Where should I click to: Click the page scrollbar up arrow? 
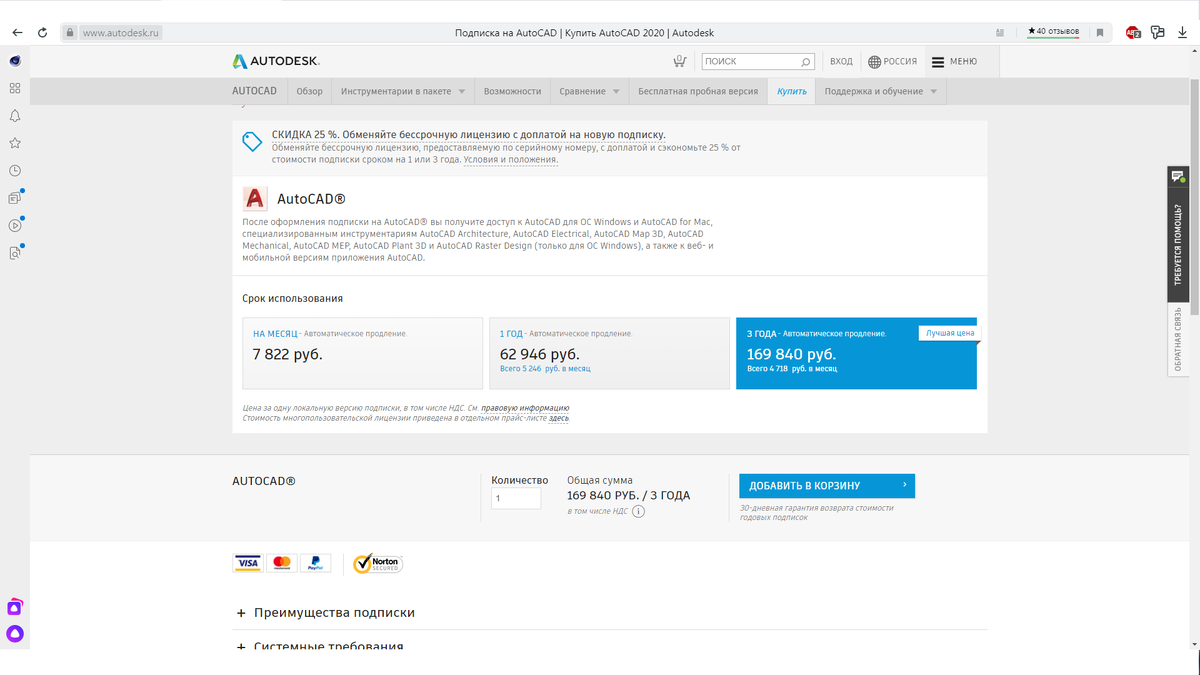[x=1193, y=52]
